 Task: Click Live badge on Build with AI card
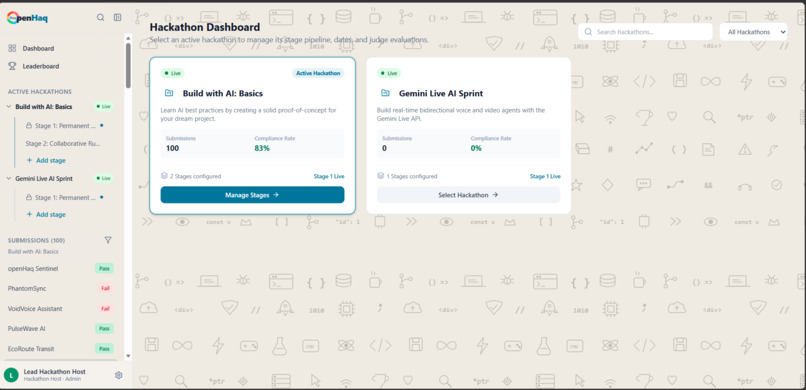tap(172, 73)
